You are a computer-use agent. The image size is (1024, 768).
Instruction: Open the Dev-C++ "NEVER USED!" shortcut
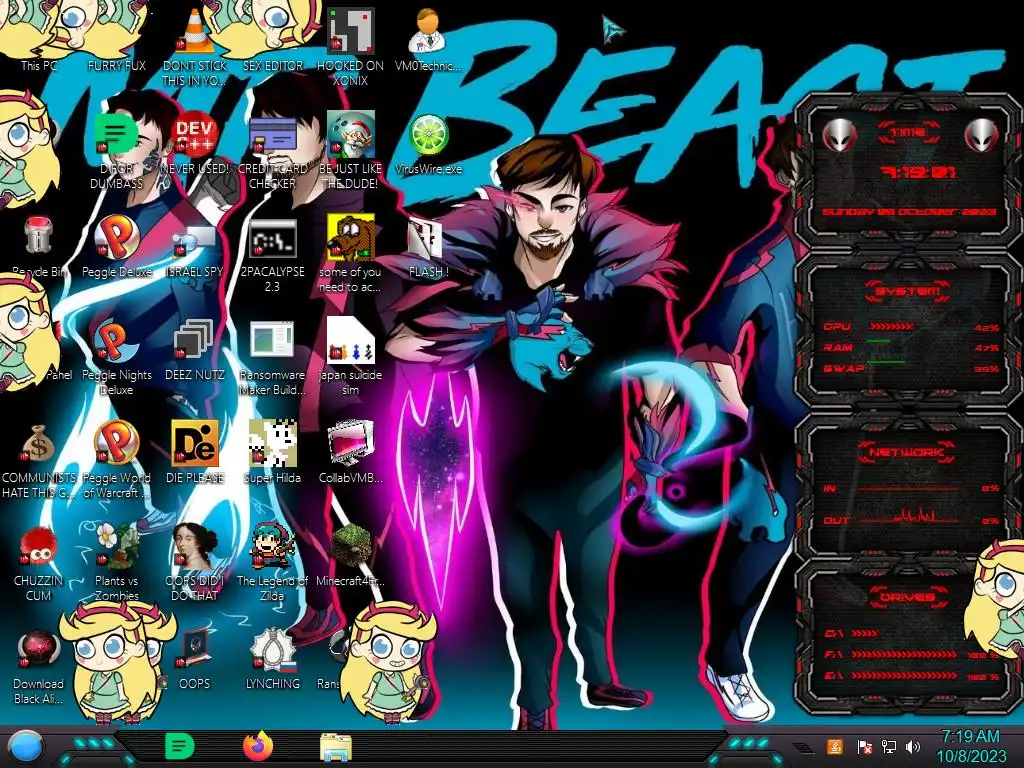(195, 135)
